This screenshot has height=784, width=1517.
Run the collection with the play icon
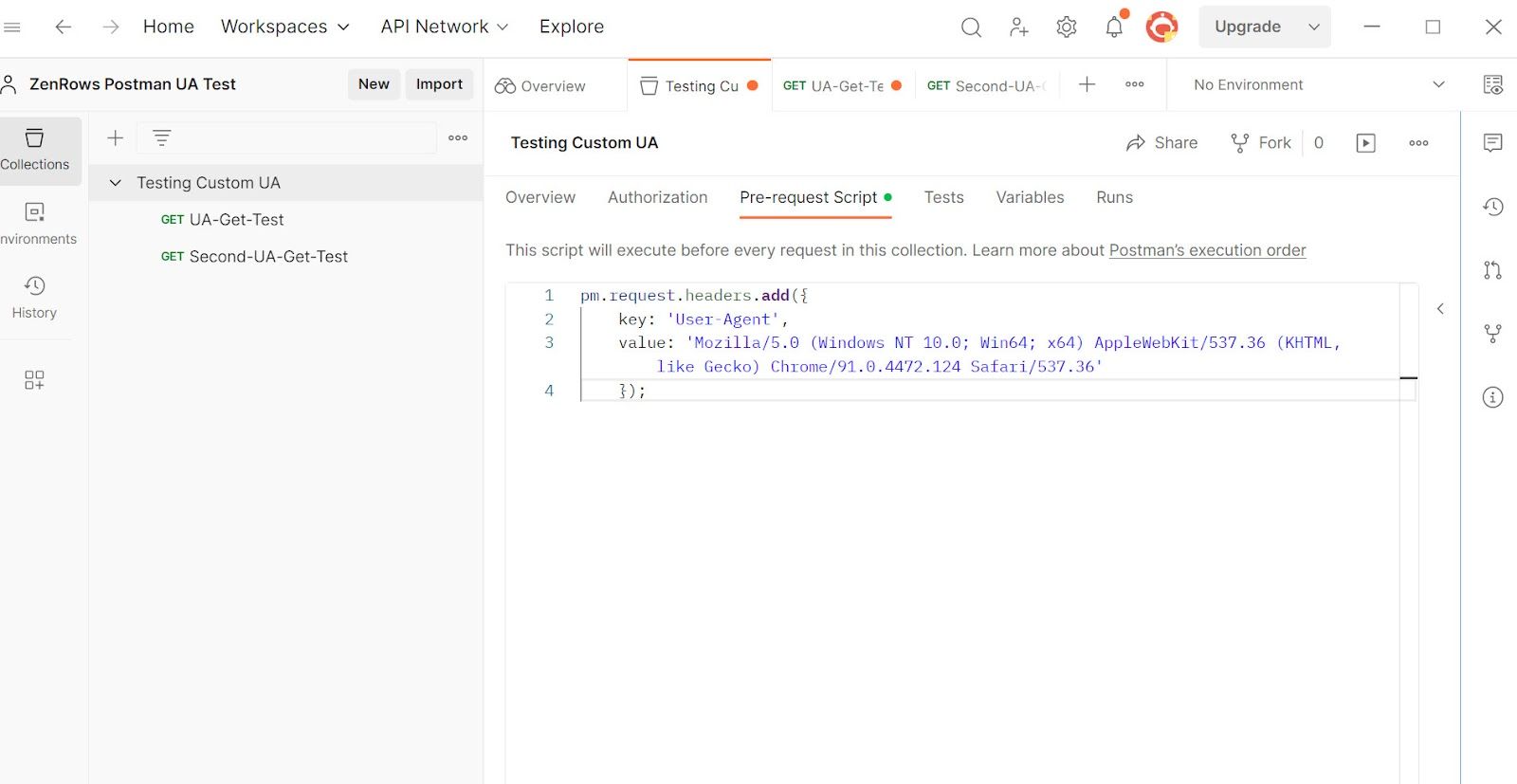[x=1365, y=143]
